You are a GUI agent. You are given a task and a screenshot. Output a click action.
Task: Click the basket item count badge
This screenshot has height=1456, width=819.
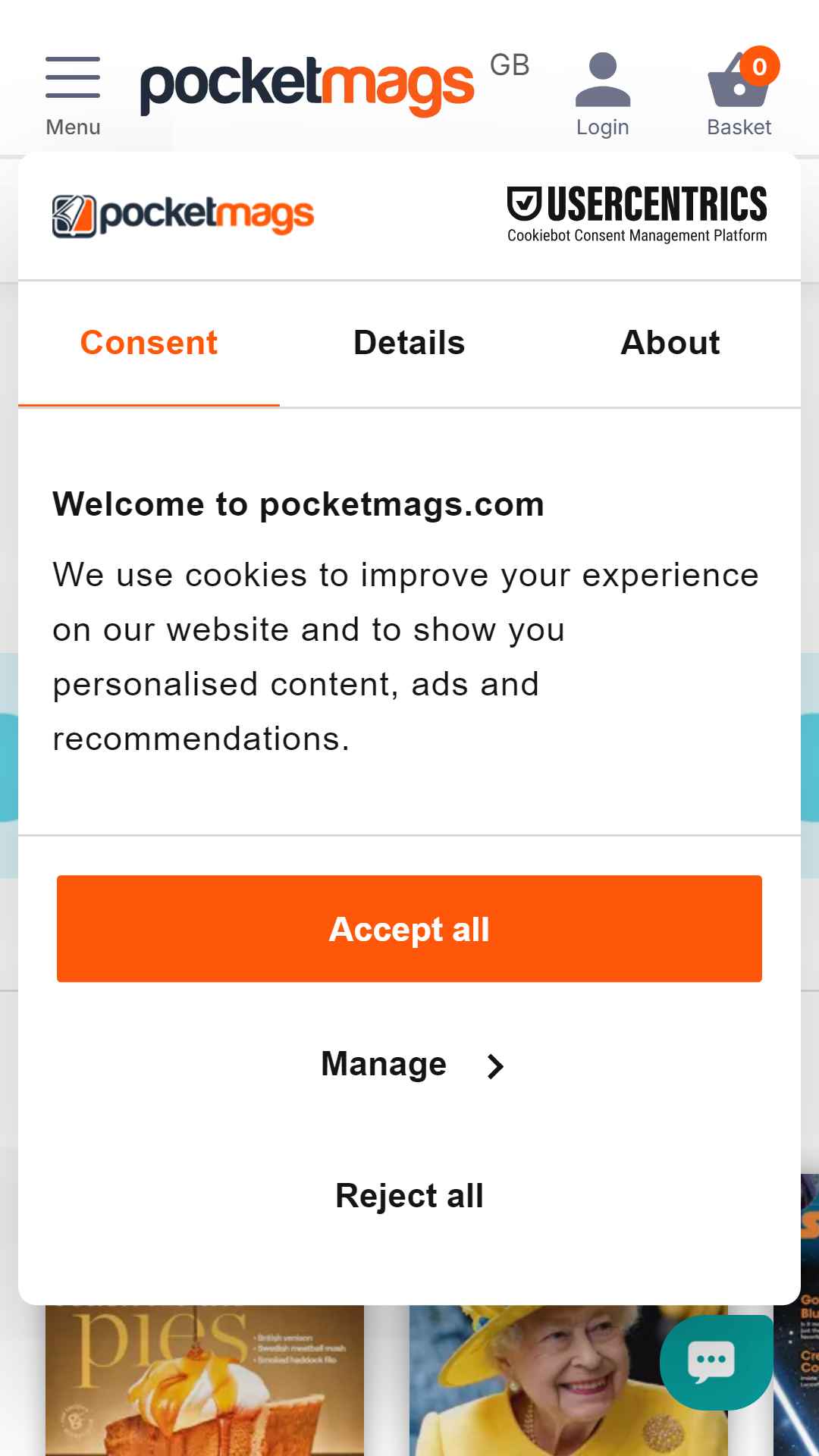point(759,67)
